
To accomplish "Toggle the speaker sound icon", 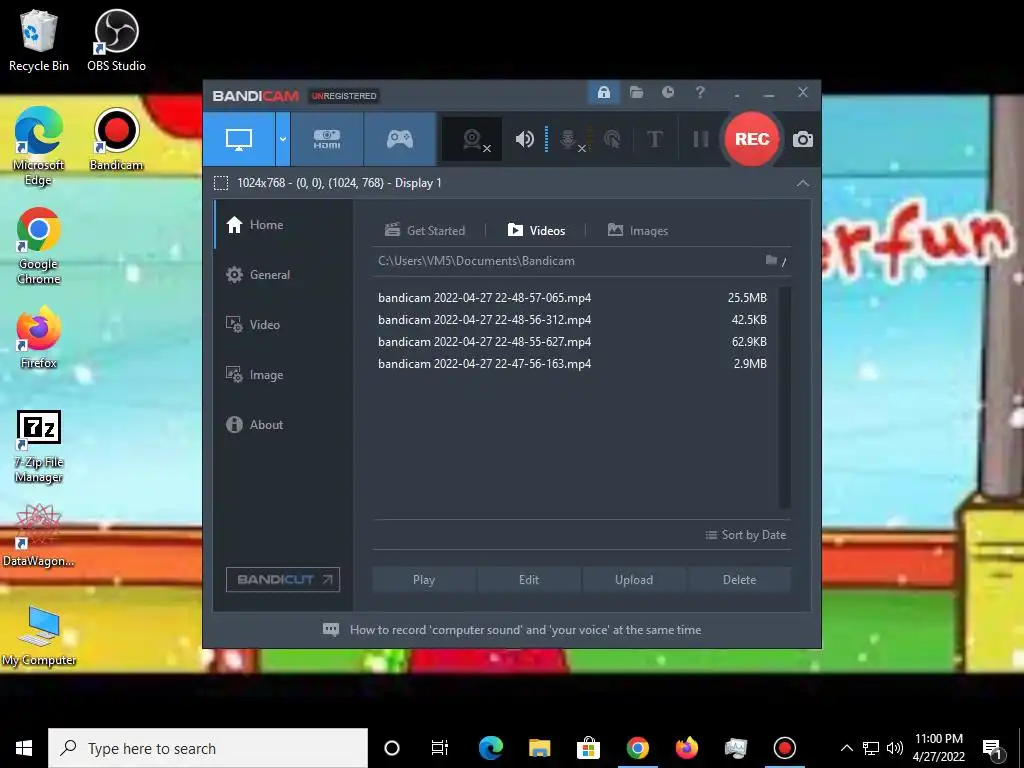I will pos(524,139).
